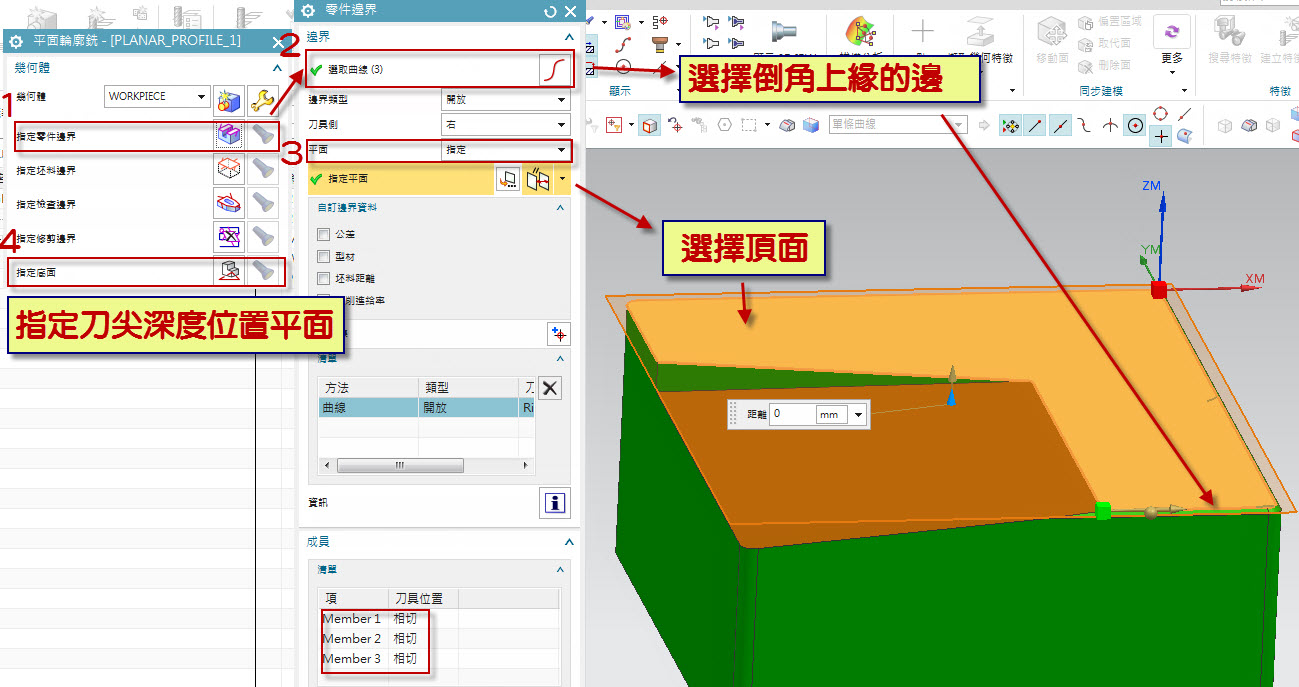Delete the list entry with the X icon
This screenshot has height=687, width=1299.
[x=550, y=388]
